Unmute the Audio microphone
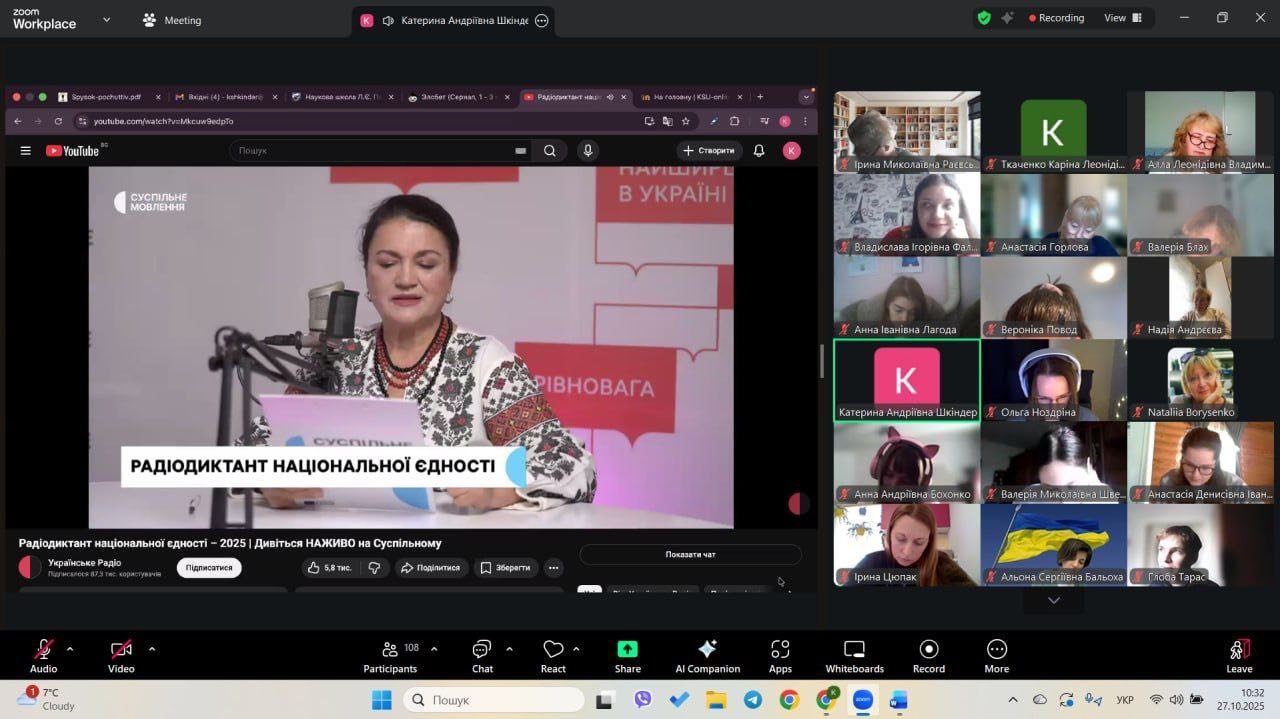 click(x=43, y=656)
